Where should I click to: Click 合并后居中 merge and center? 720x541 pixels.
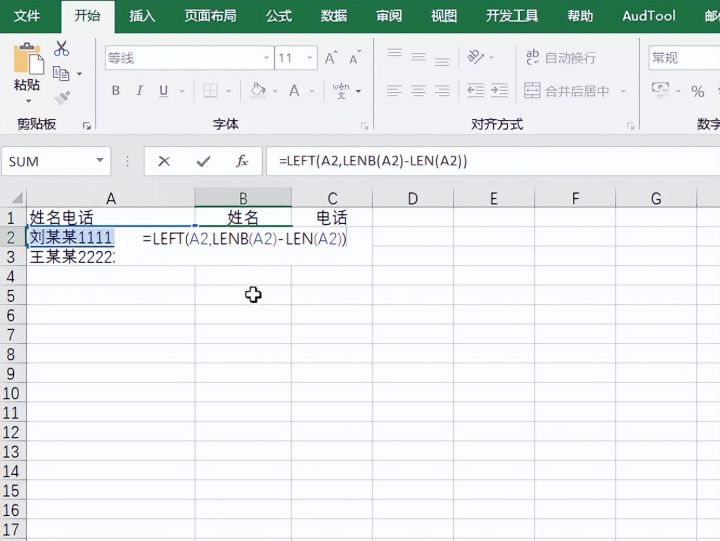pos(567,90)
